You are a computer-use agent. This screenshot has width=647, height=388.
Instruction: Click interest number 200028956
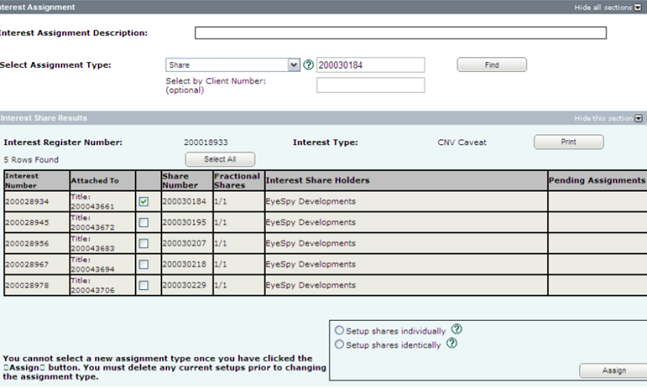pyautogui.click(x=27, y=244)
